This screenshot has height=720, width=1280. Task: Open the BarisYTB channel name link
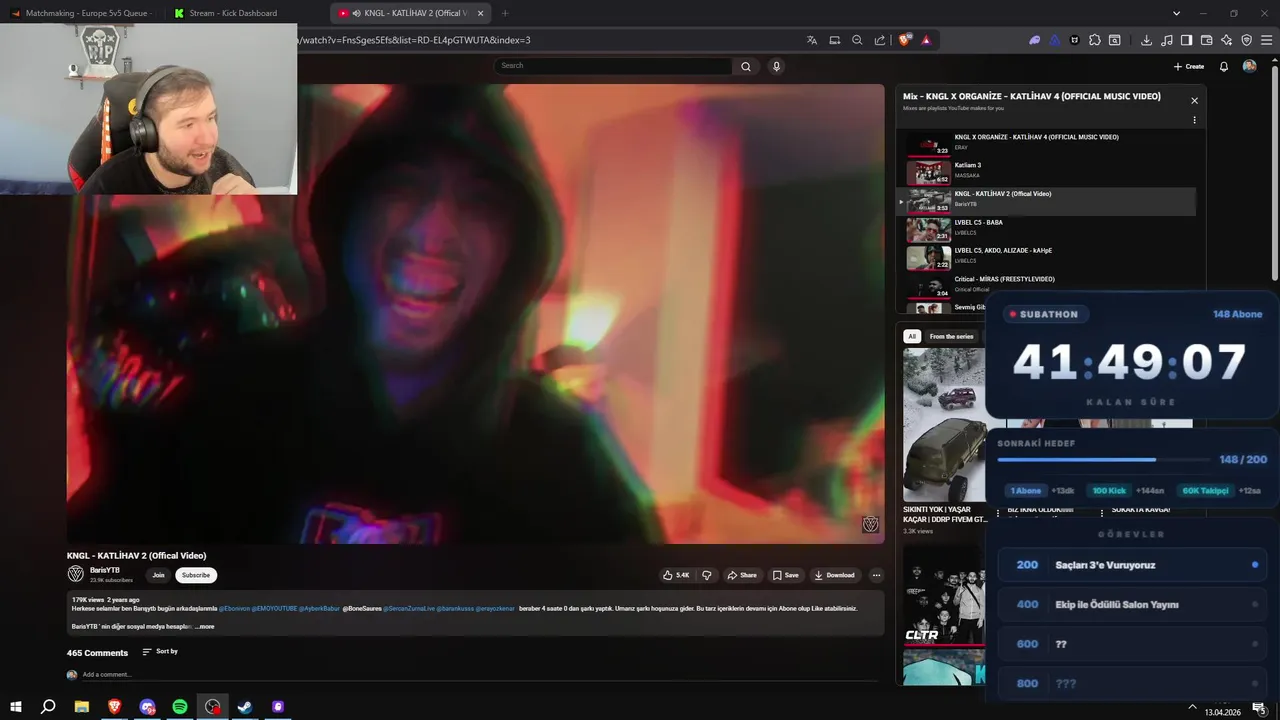click(x=105, y=570)
